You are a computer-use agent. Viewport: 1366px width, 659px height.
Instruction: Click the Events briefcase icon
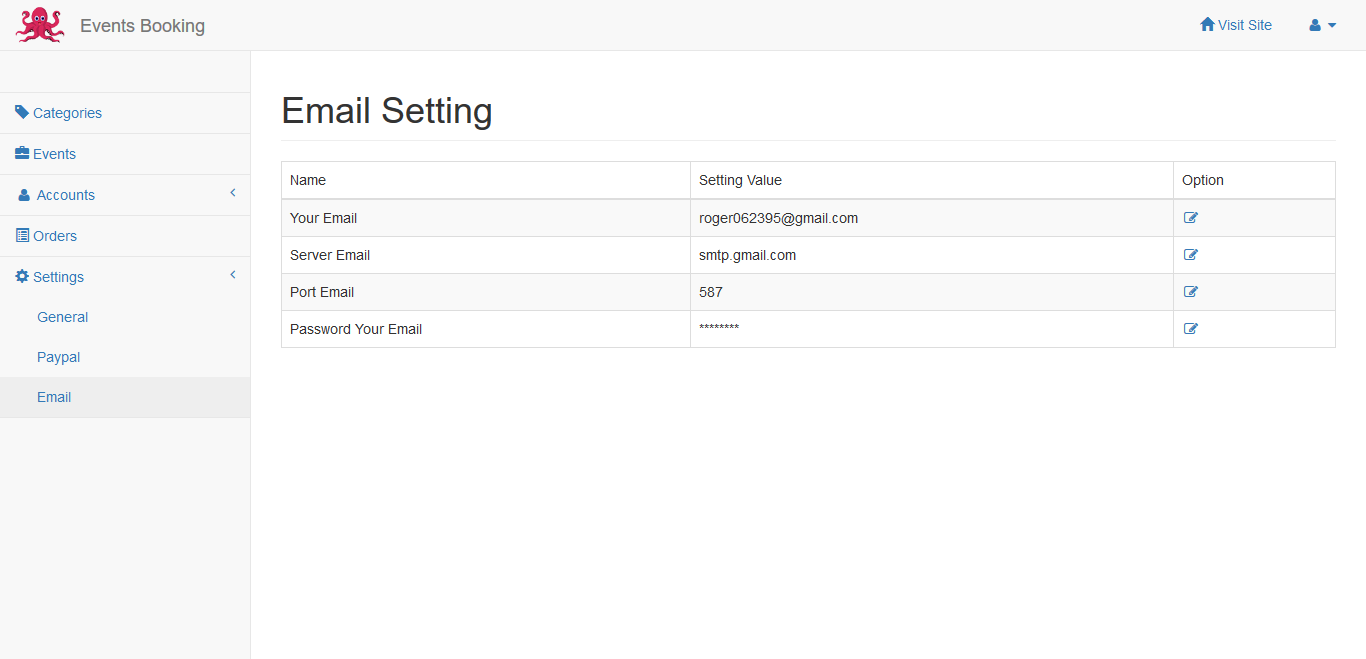(x=22, y=153)
